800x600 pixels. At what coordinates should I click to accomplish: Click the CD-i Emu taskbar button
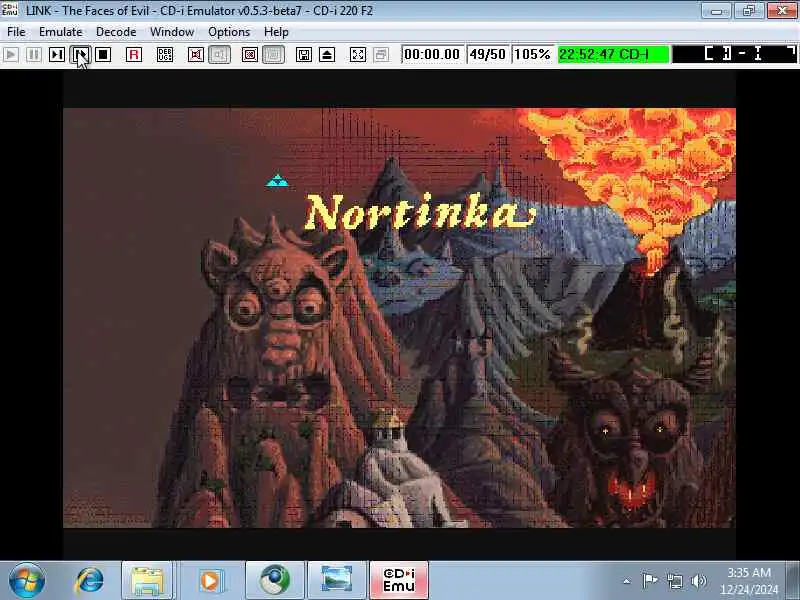pos(399,581)
